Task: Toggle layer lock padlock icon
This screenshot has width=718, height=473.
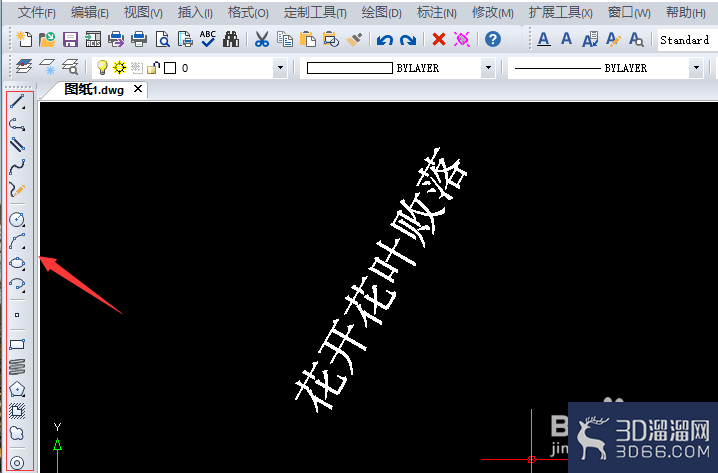Action: click(x=153, y=68)
